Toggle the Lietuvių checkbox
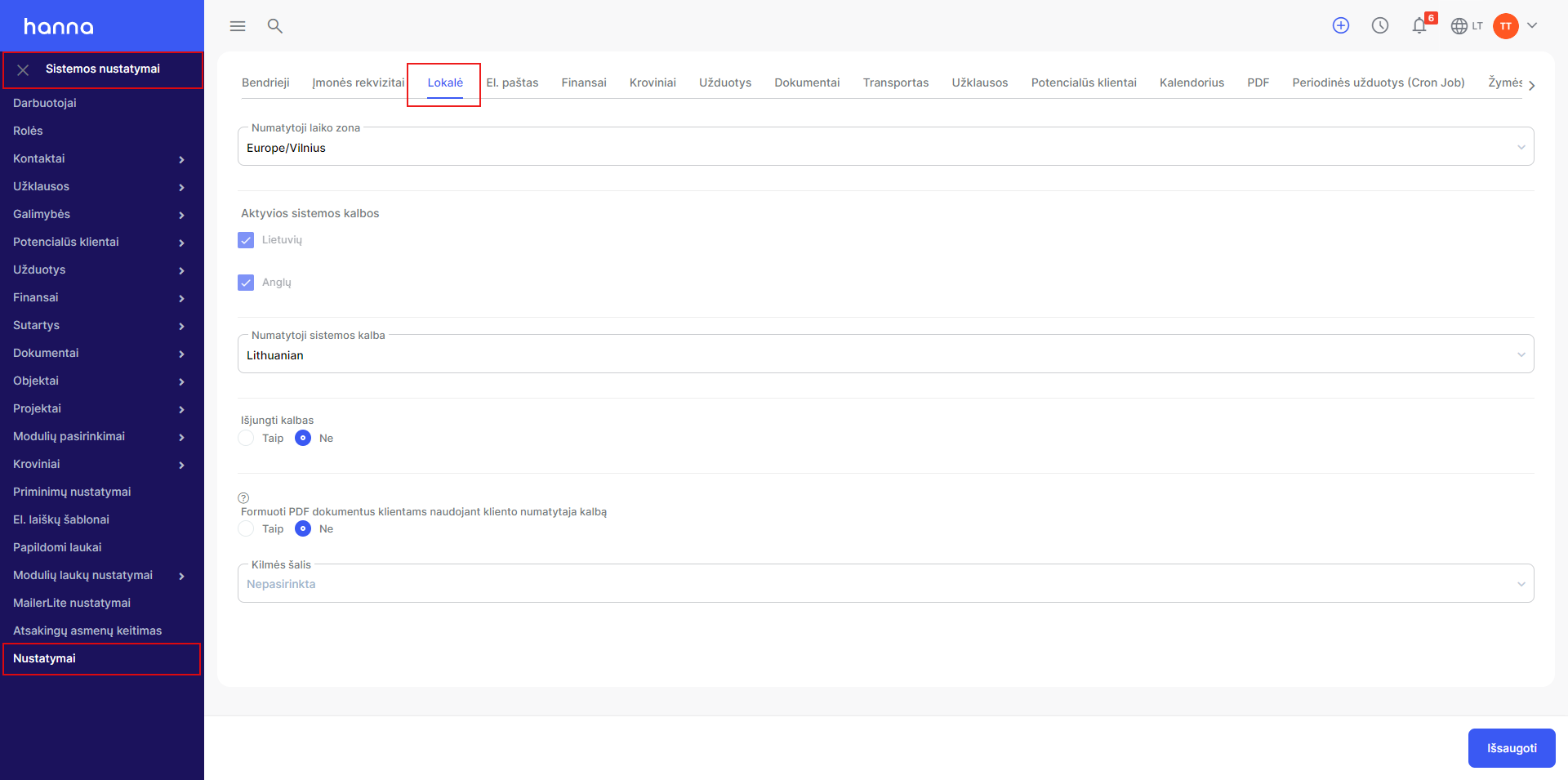This screenshot has height=780, width=1568. coord(246,240)
